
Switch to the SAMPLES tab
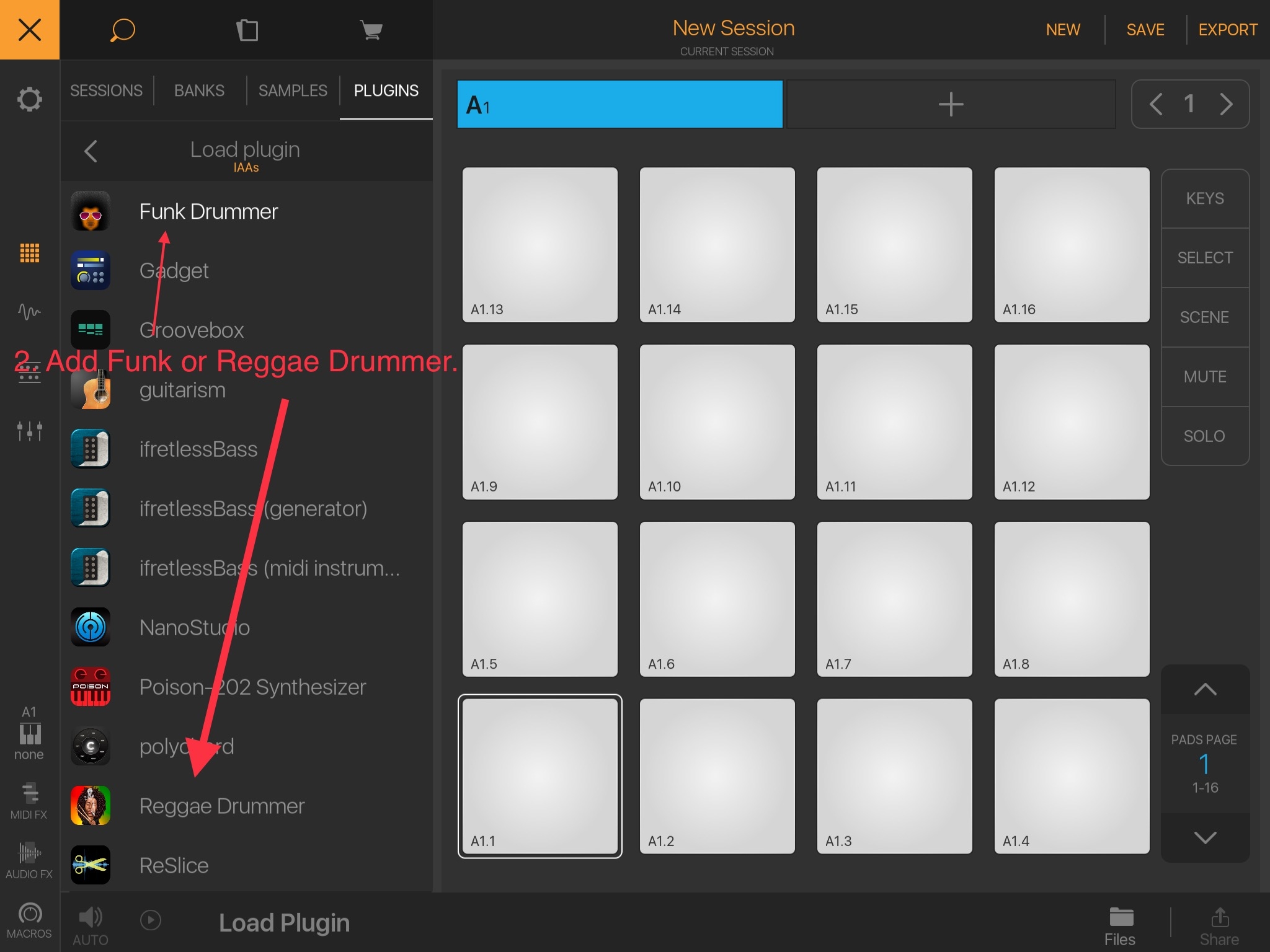tap(293, 90)
